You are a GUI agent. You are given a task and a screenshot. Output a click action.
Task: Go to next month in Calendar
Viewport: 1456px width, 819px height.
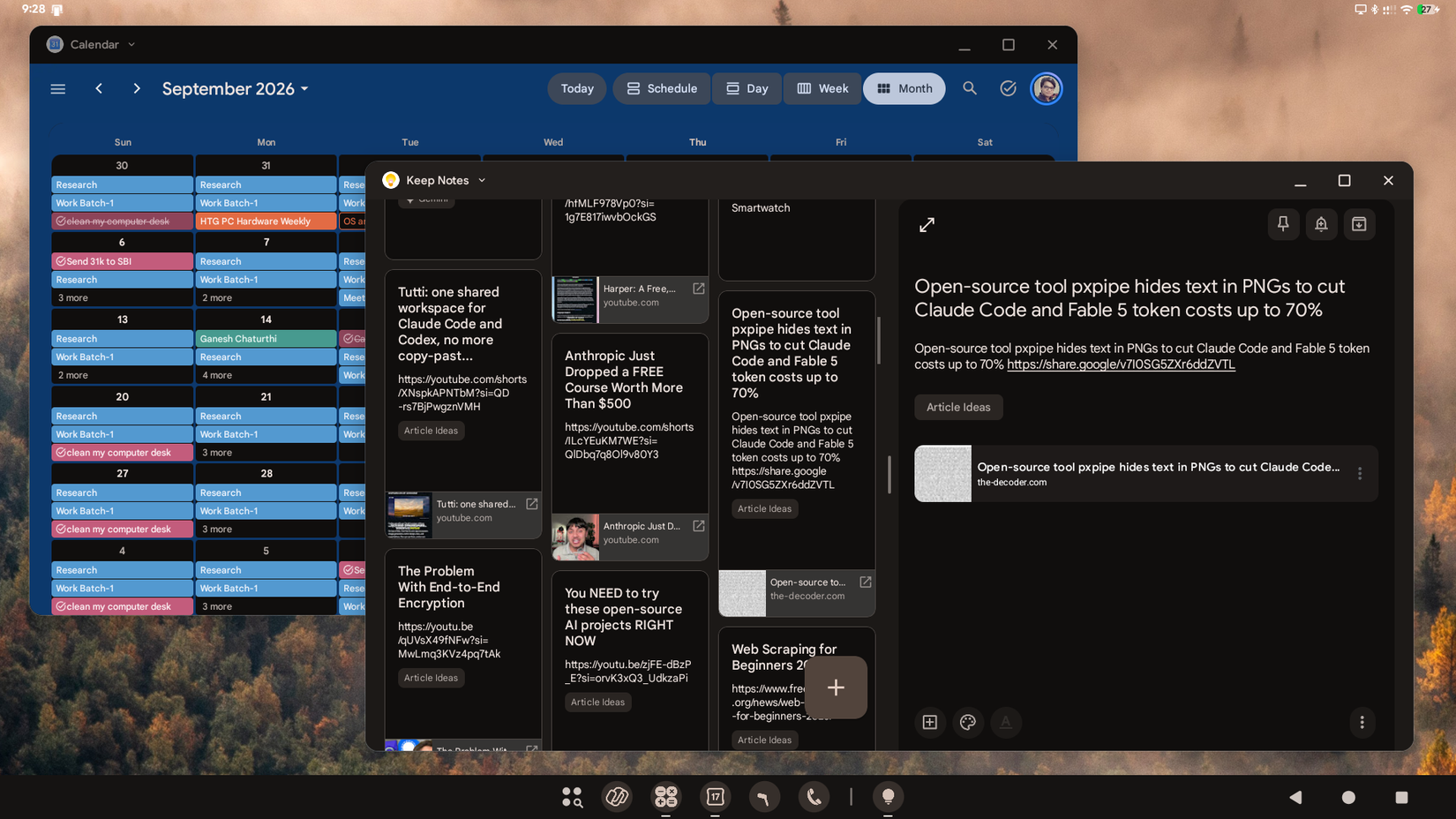pyautogui.click(x=137, y=88)
